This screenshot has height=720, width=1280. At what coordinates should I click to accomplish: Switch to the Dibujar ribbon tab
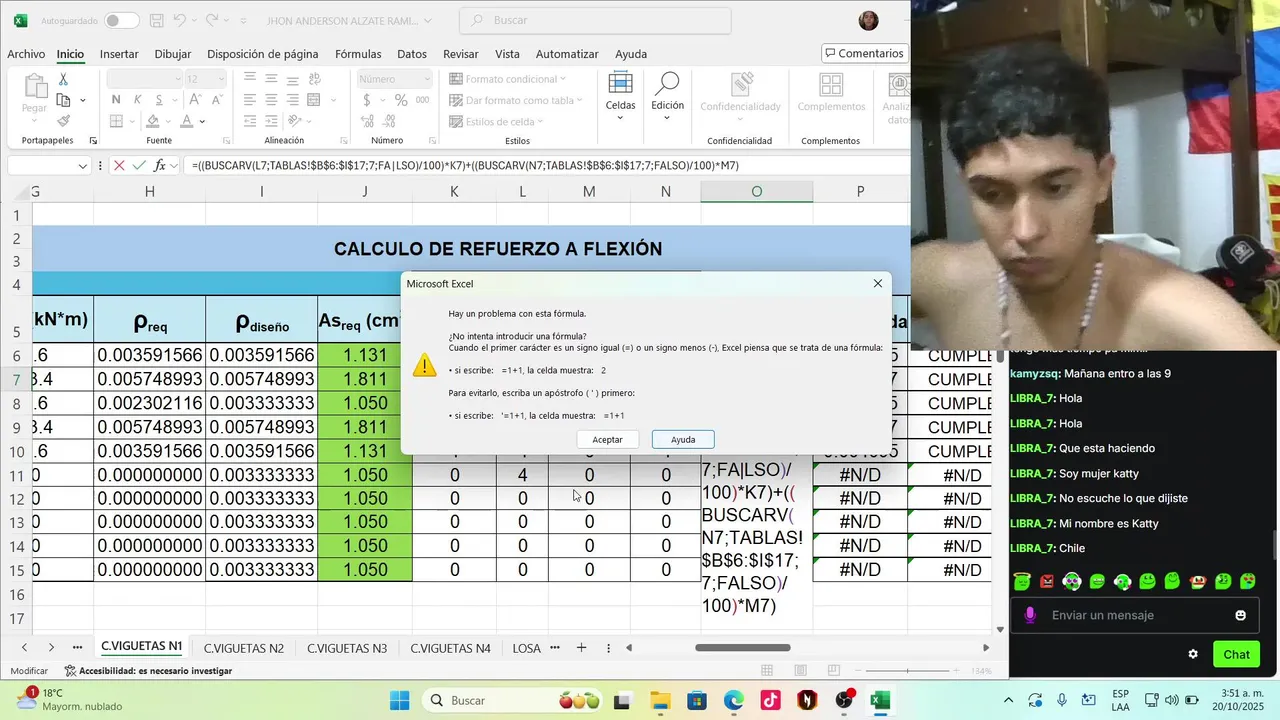[x=173, y=54]
